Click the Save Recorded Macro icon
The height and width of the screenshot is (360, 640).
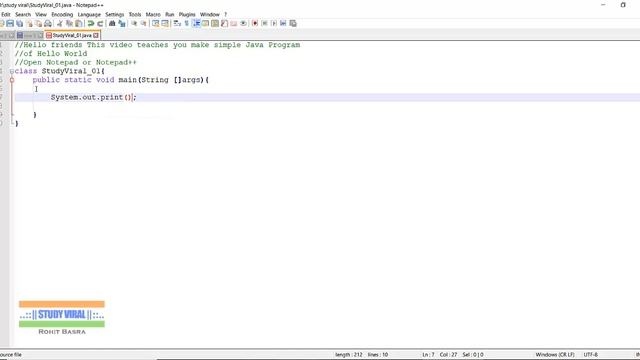pos(293,24)
